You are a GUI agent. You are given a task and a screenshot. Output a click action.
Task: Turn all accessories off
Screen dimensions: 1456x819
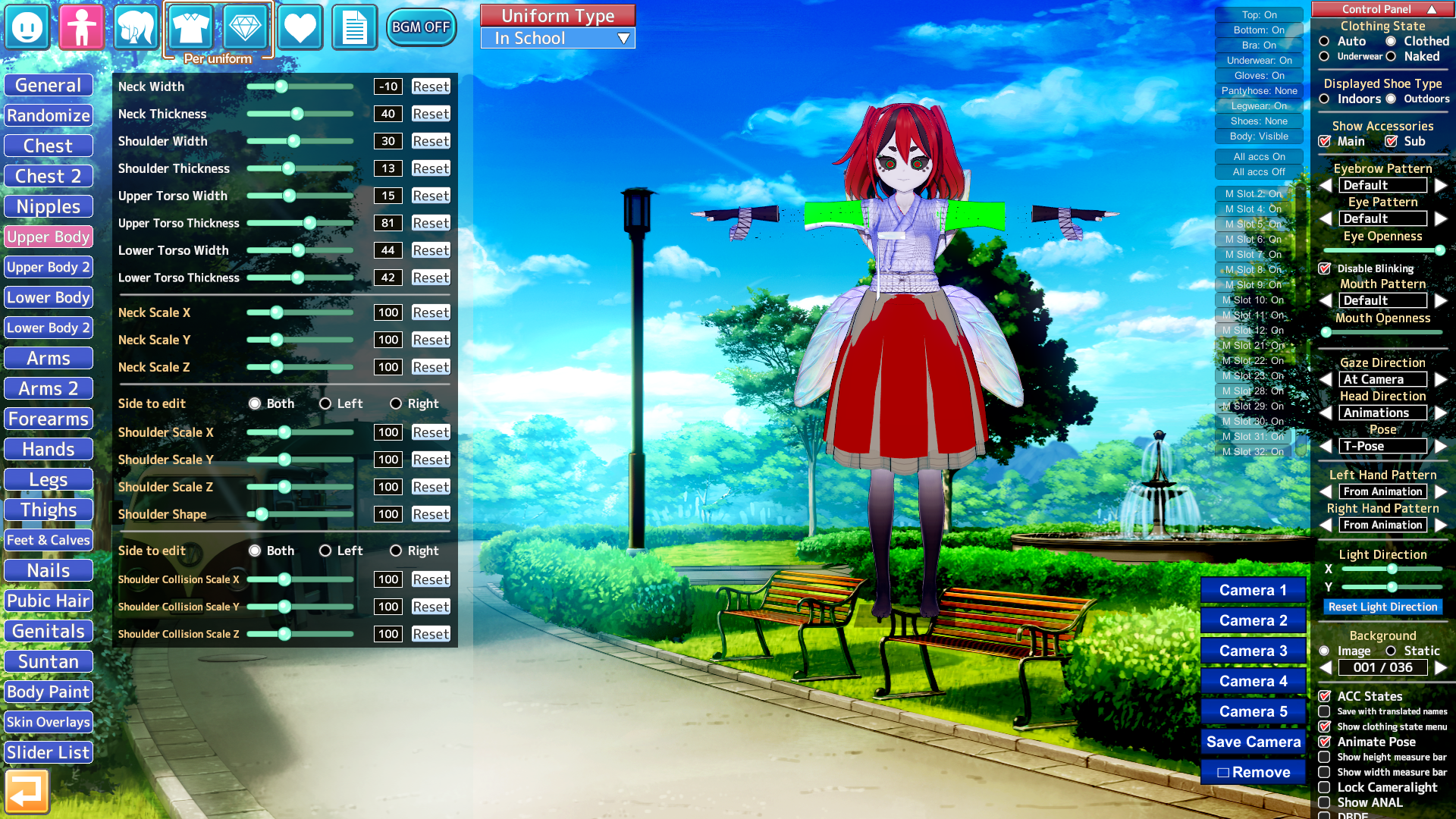coord(1259,171)
